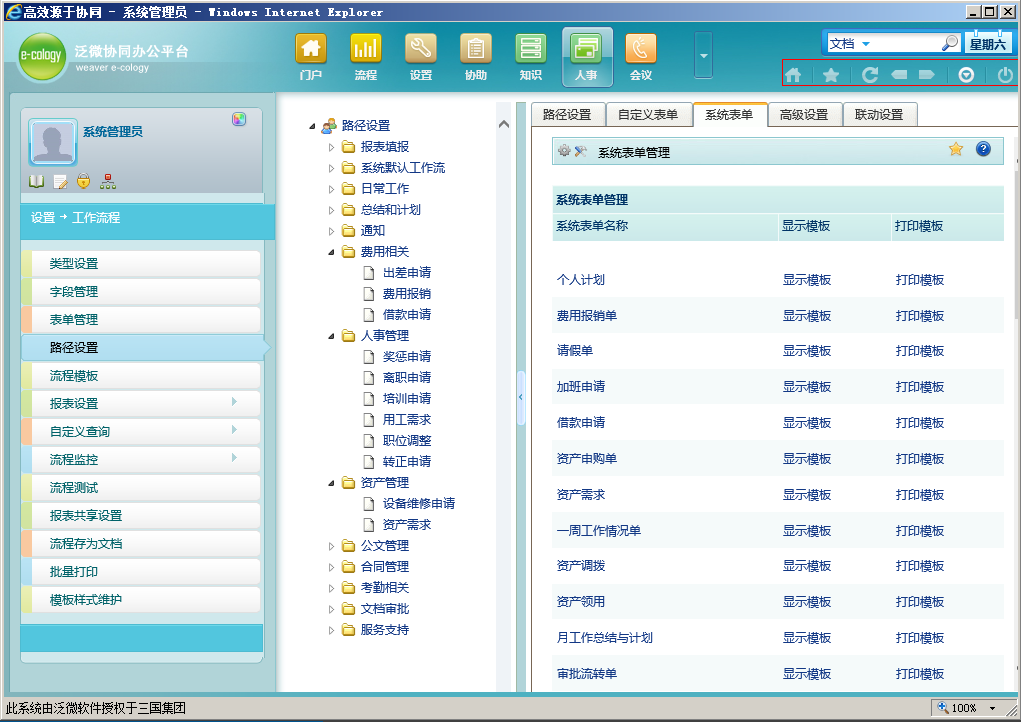
Task: Click the 星期六 calendar button
Action: click(988, 43)
